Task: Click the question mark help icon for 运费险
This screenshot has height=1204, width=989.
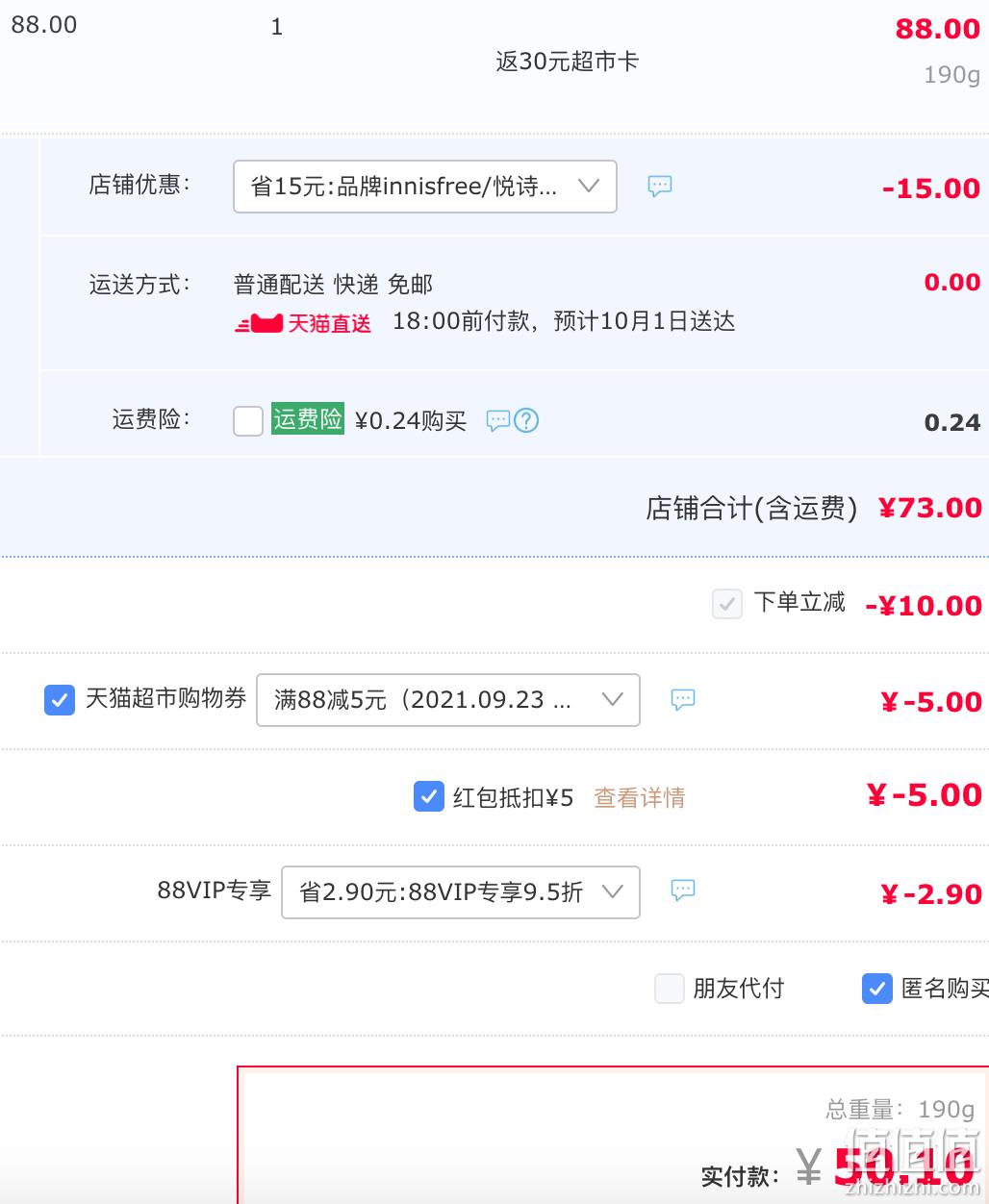Action: point(526,420)
